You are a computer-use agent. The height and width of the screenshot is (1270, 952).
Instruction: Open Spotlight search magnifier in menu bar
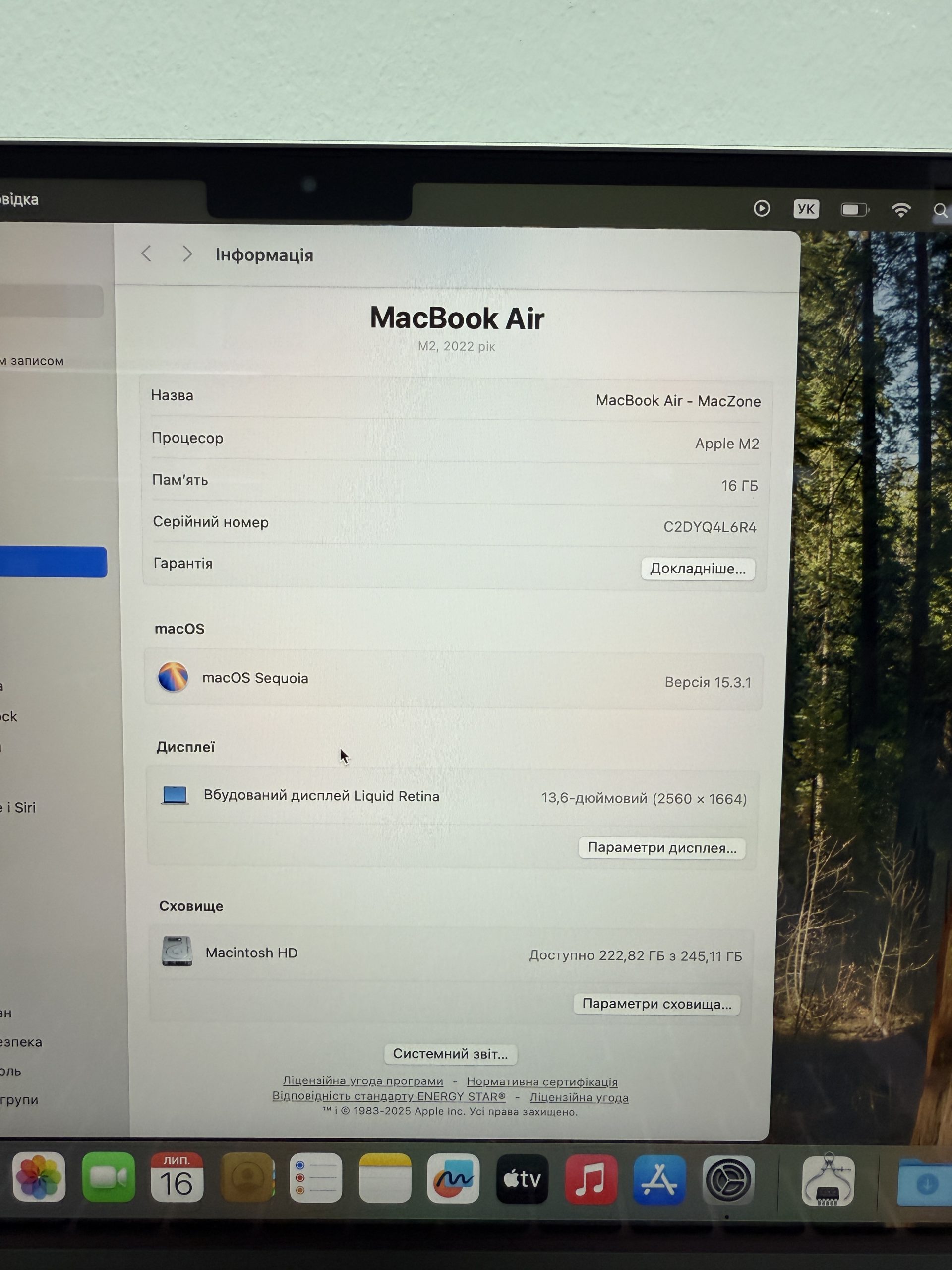[941, 211]
